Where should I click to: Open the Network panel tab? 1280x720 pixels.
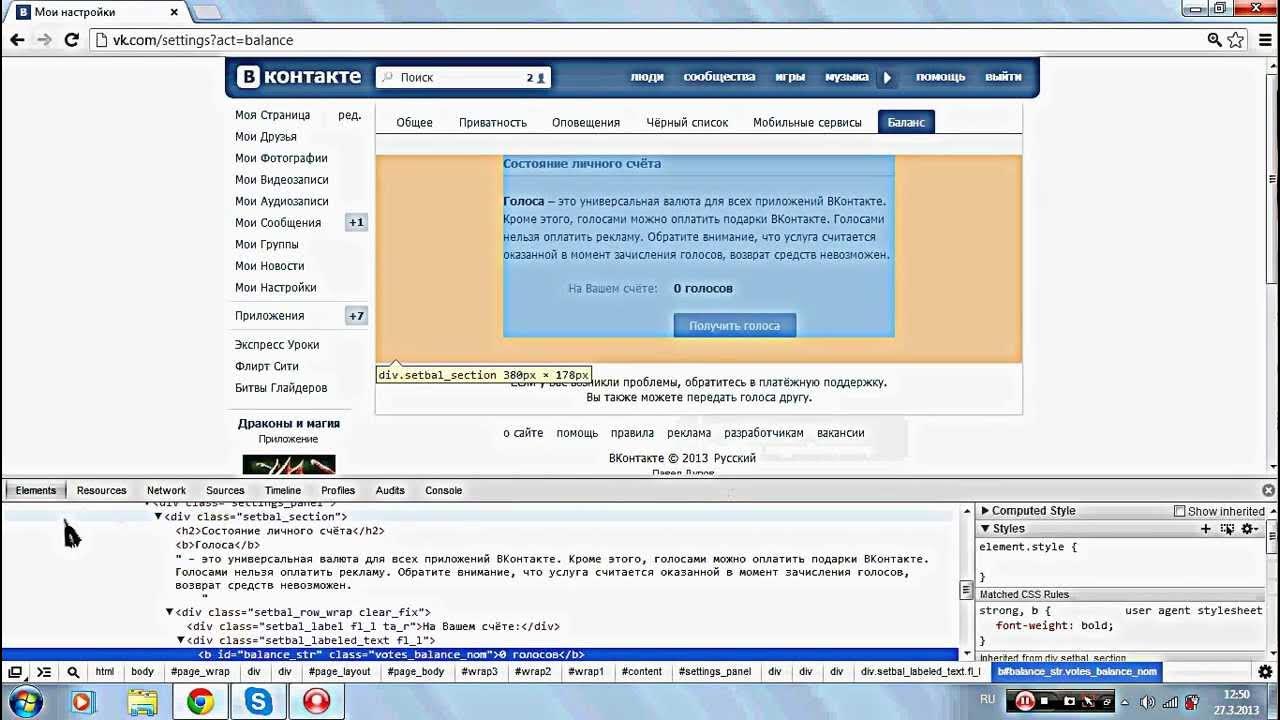166,490
